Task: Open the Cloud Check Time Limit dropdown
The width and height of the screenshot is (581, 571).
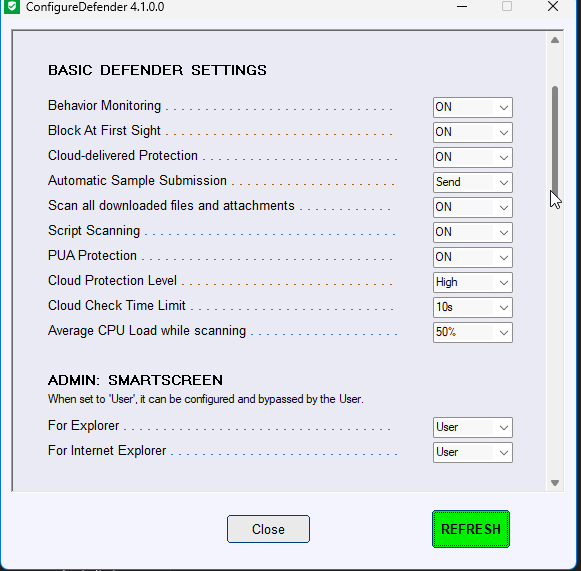Action: (x=472, y=308)
